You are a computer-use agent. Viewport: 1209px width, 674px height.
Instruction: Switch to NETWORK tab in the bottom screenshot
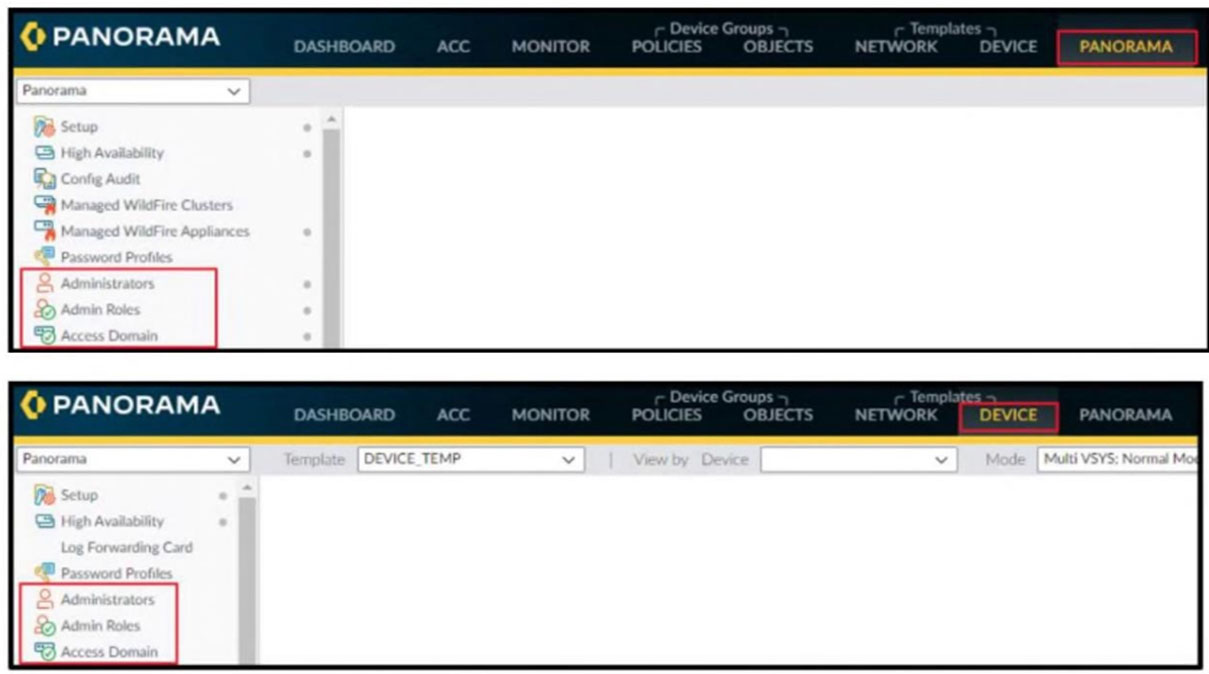coord(896,415)
